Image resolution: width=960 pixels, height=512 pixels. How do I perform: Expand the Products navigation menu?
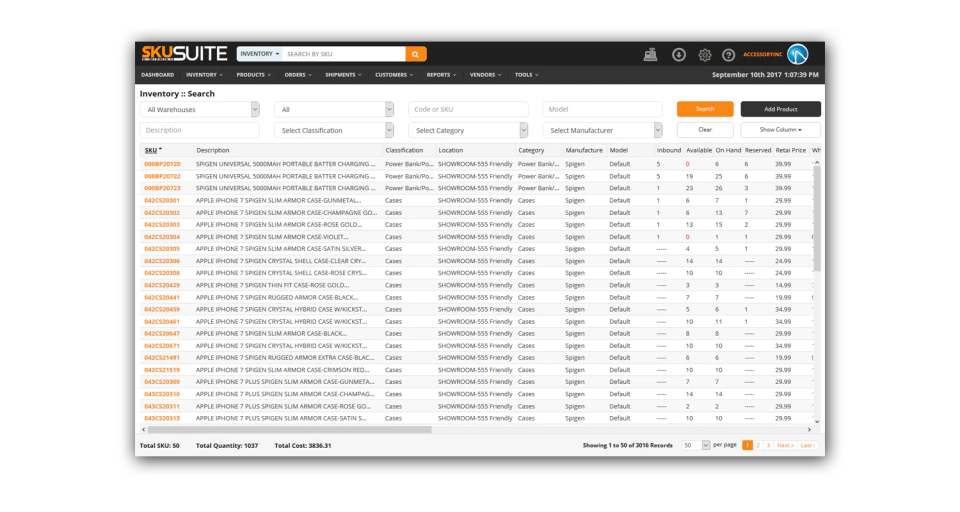(253, 75)
